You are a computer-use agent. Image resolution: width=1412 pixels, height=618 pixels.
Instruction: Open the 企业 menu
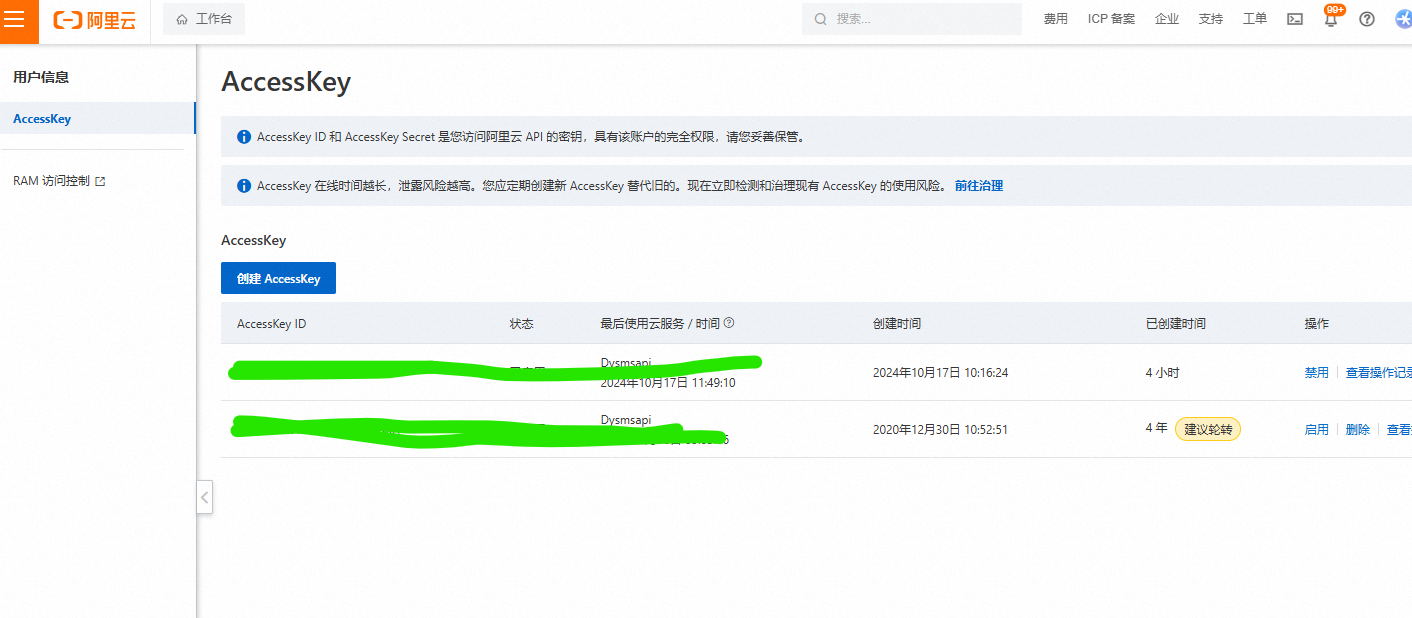click(1167, 19)
